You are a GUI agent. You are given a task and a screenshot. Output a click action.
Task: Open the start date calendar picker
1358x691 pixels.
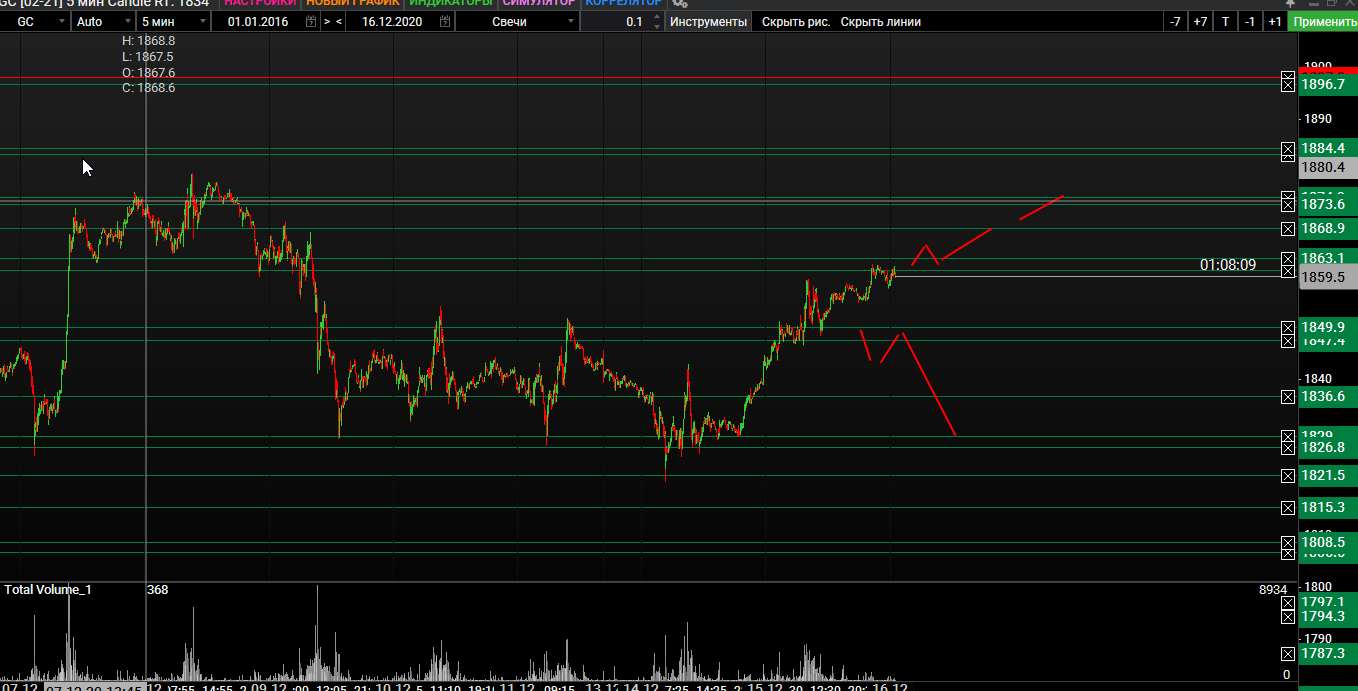point(311,21)
